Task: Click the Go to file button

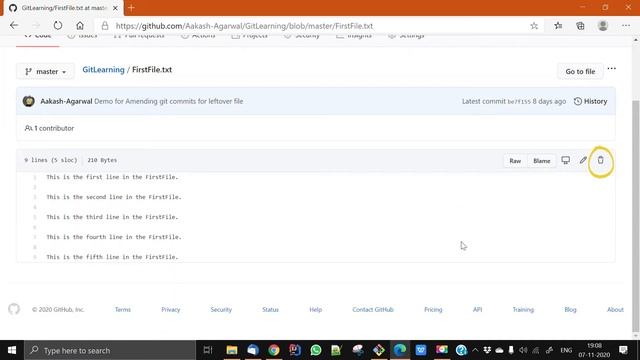Action: pyautogui.click(x=580, y=71)
